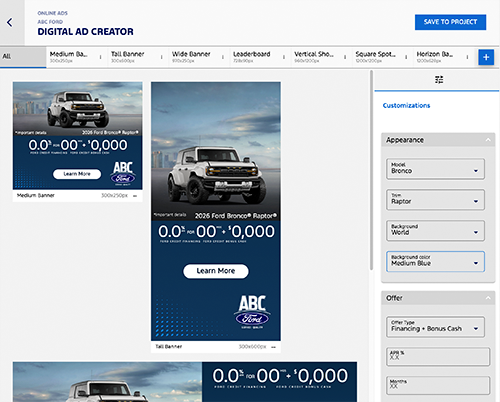
Task: Open Background color dropdown showing Medium Blue
Action: click(435, 261)
